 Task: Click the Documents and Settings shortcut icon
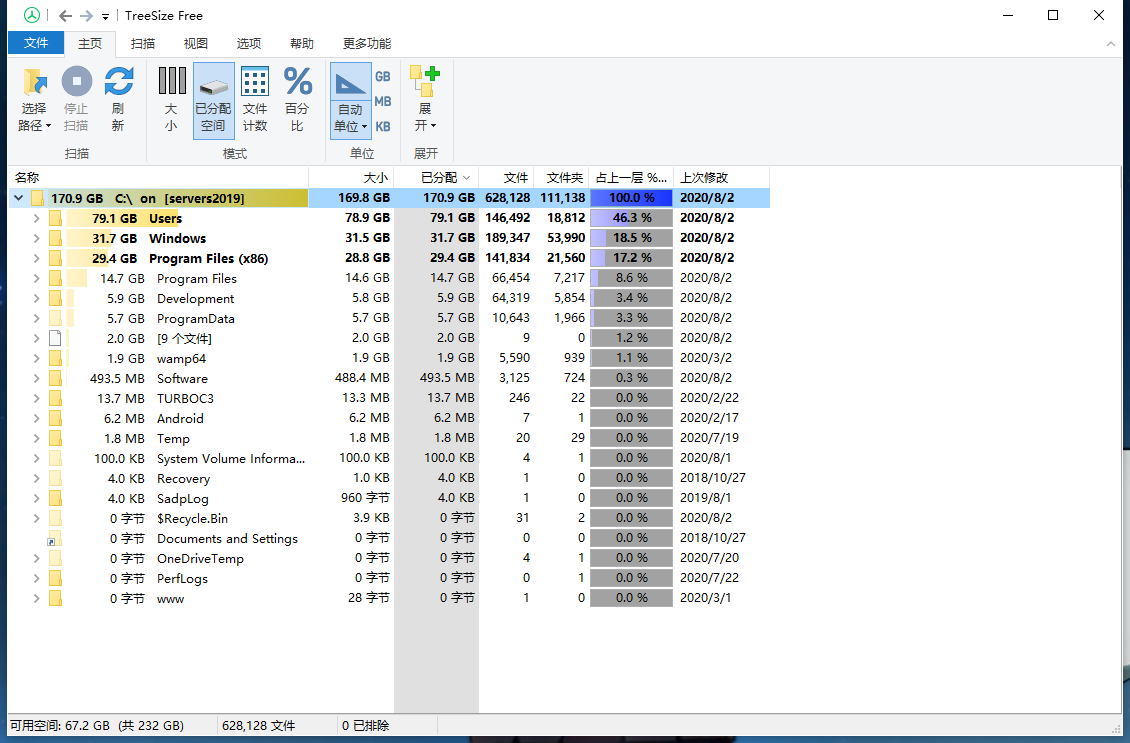pyautogui.click(x=55, y=538)
